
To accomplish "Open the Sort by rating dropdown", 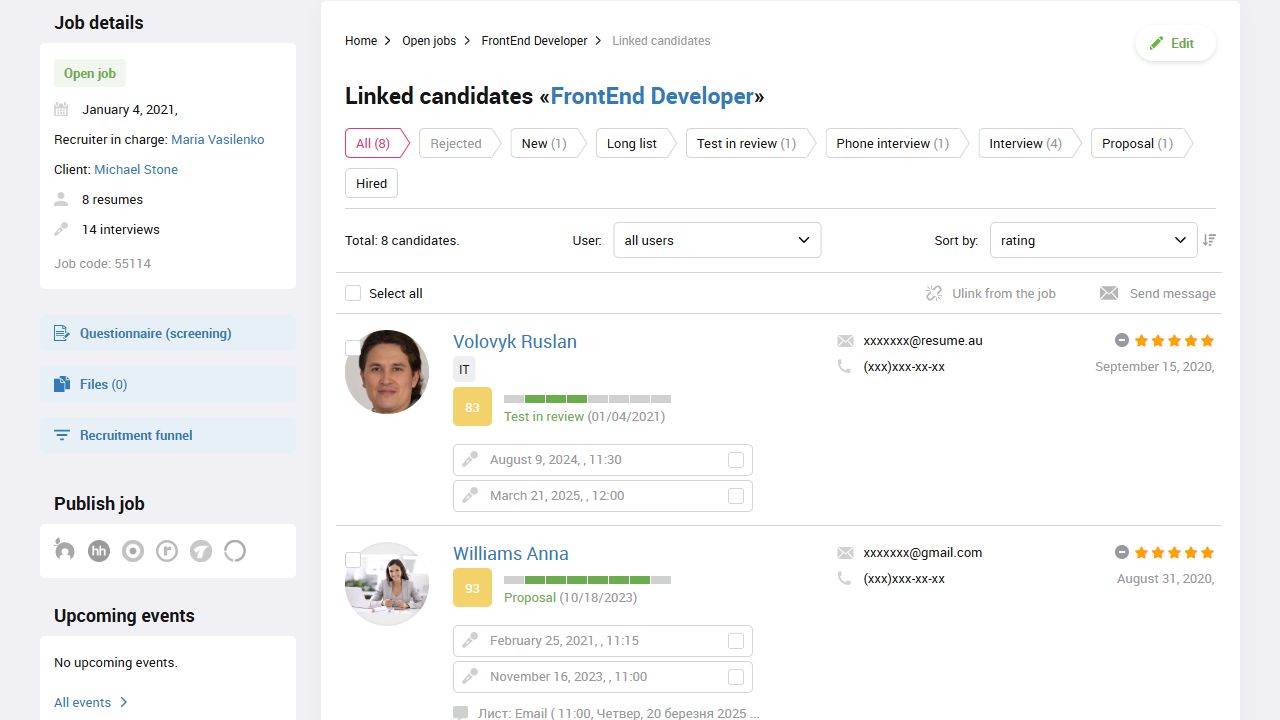I will click(1093, 240).
